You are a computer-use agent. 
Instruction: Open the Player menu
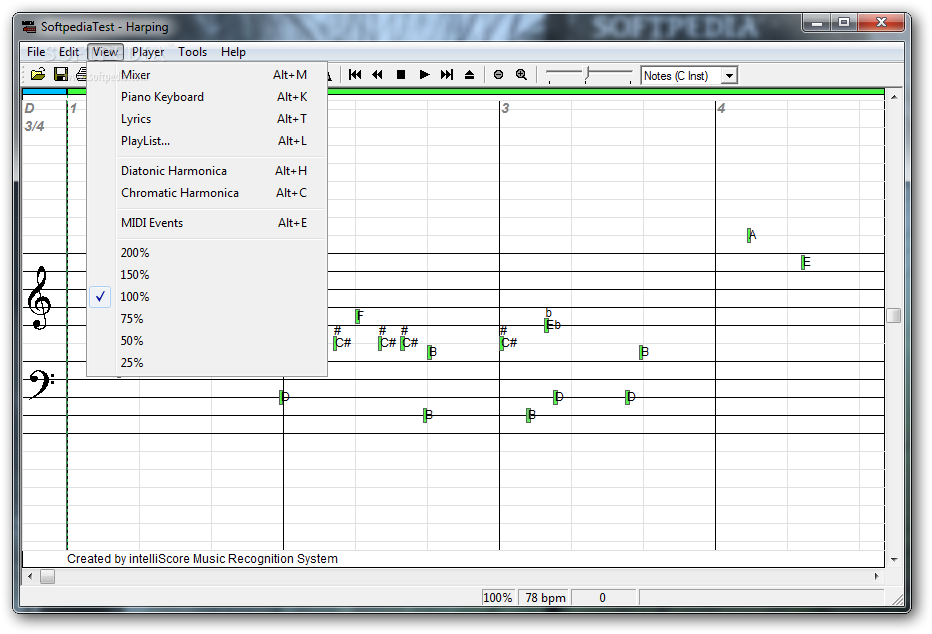click(148, 52)
